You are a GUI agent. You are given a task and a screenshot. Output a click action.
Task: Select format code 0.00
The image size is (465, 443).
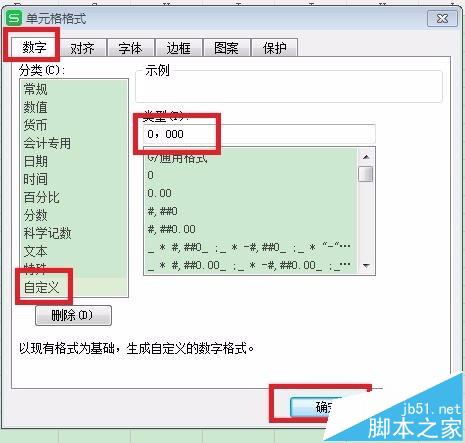click(x=251, y=193)
